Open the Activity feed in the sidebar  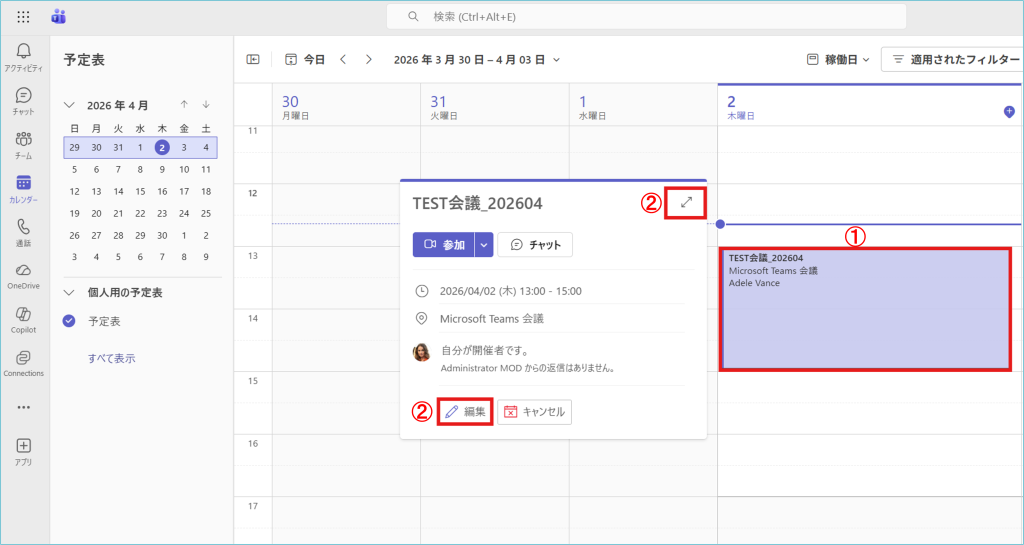tap(24, 57)
